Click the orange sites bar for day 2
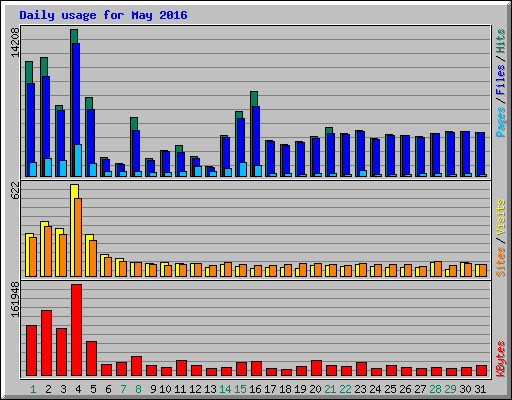512x400 pixels. [x=48, y=251]
